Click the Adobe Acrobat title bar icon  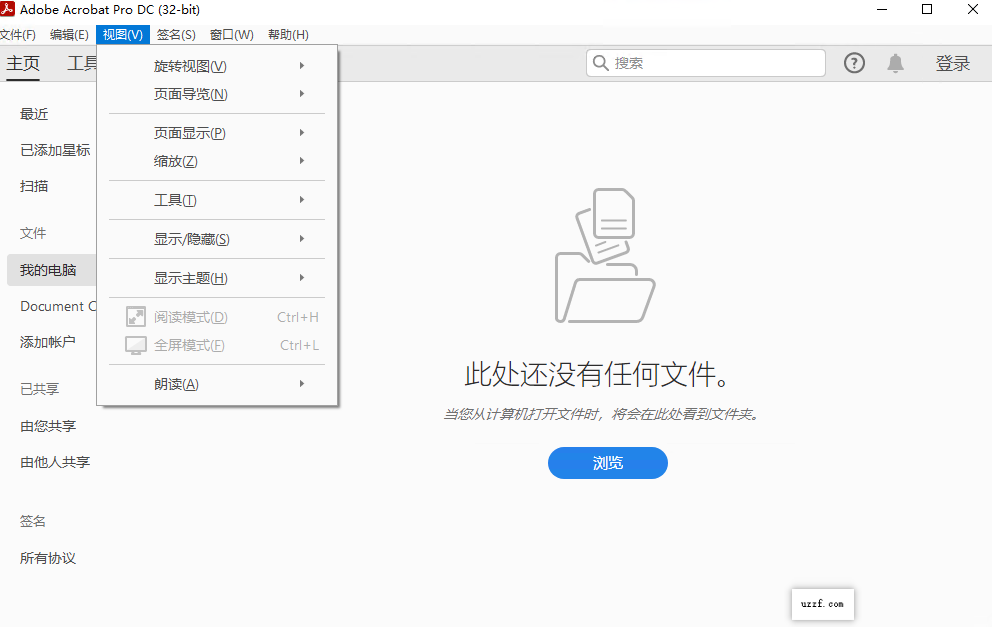[10, 9]
